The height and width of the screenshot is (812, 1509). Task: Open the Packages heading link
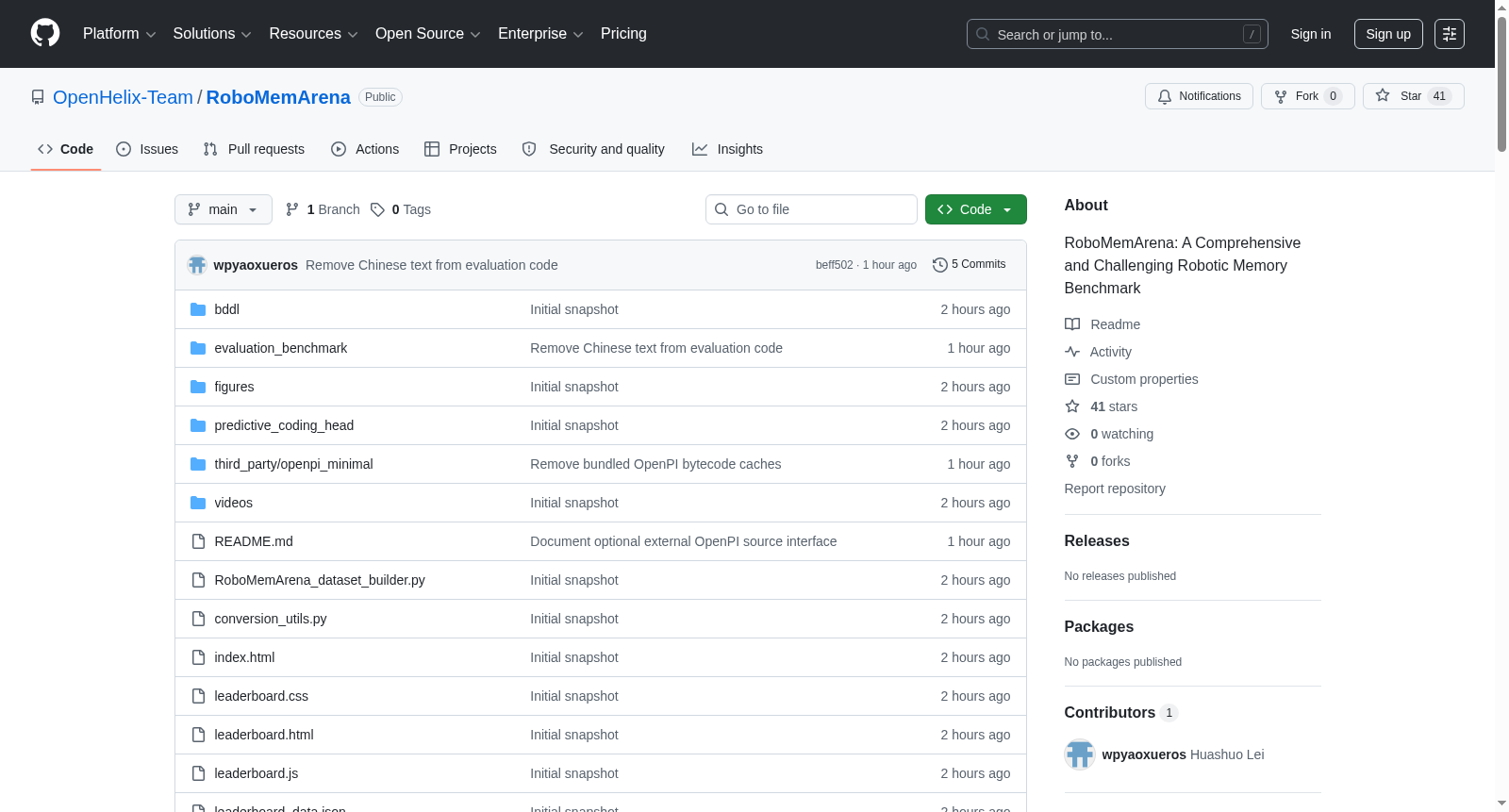pyautogui.click(x=1099, y=626)
